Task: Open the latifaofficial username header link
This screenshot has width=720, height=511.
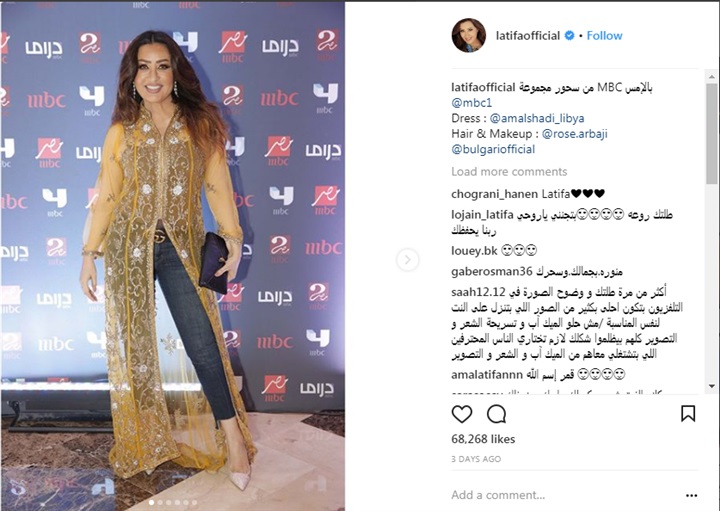Action: click(x=528, y=36)
